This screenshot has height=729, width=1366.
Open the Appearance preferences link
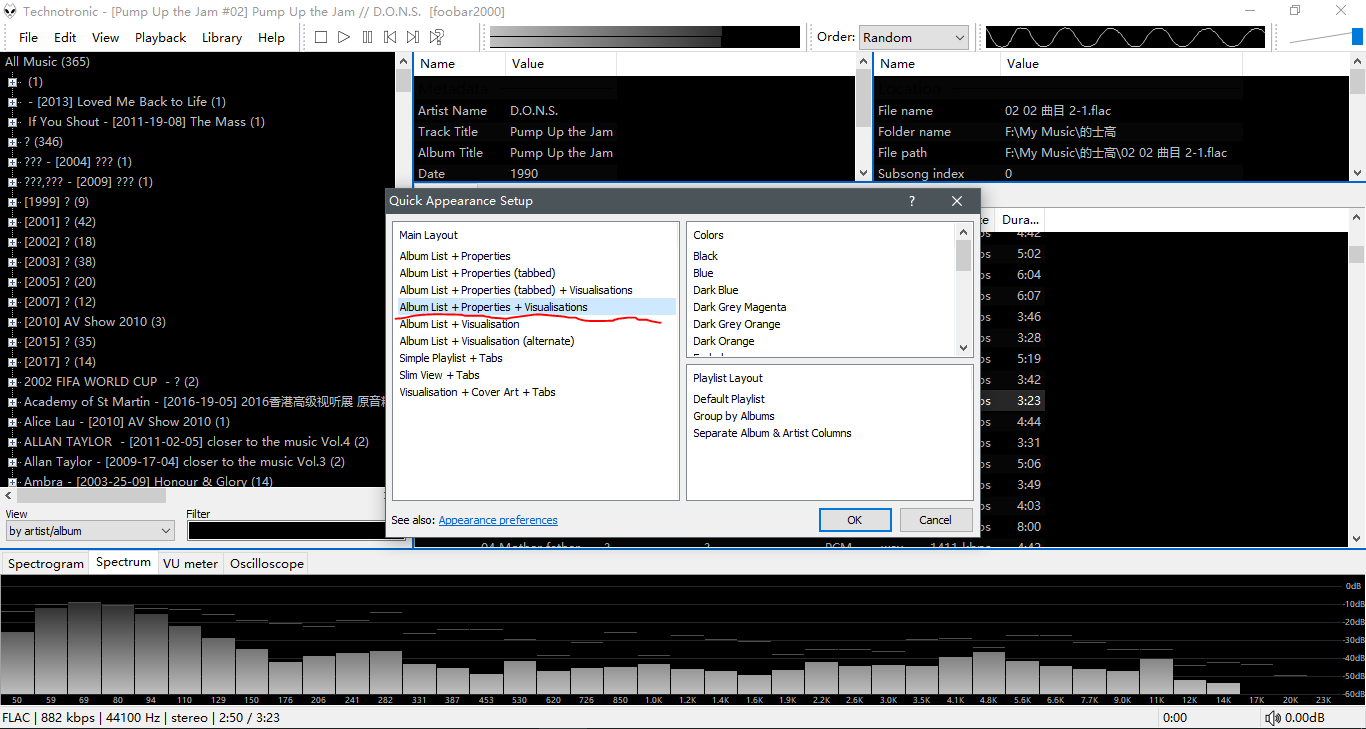(x=498, y=520)
